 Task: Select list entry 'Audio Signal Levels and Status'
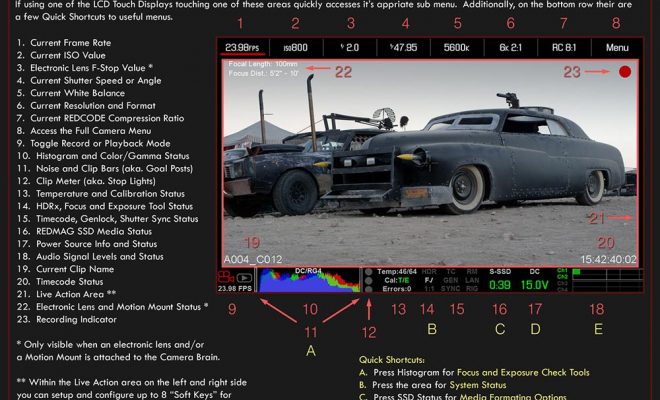tap(100, 257)
